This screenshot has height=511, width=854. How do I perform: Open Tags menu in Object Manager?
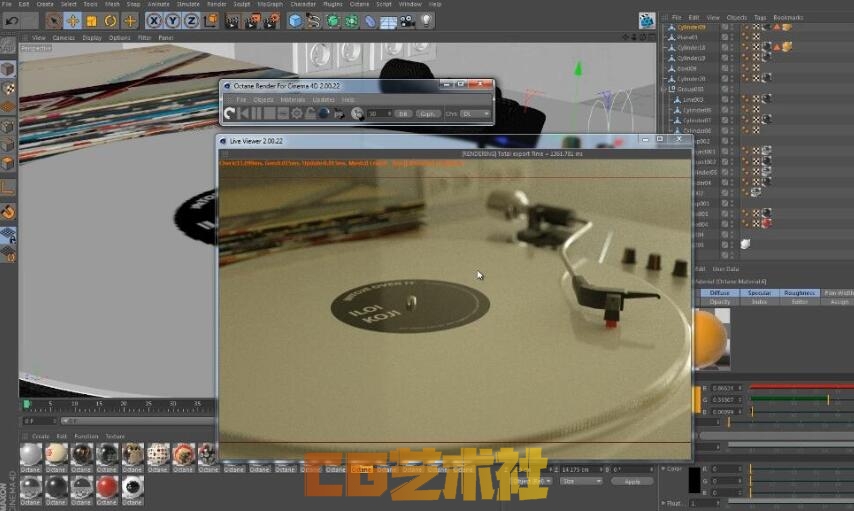[760, 17]
